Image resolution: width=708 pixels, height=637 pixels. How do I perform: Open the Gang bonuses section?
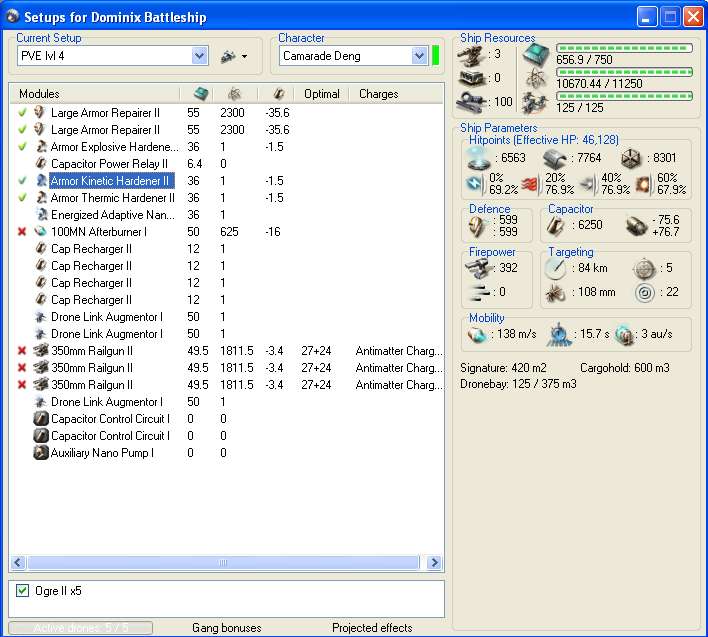tap(227, 628)
